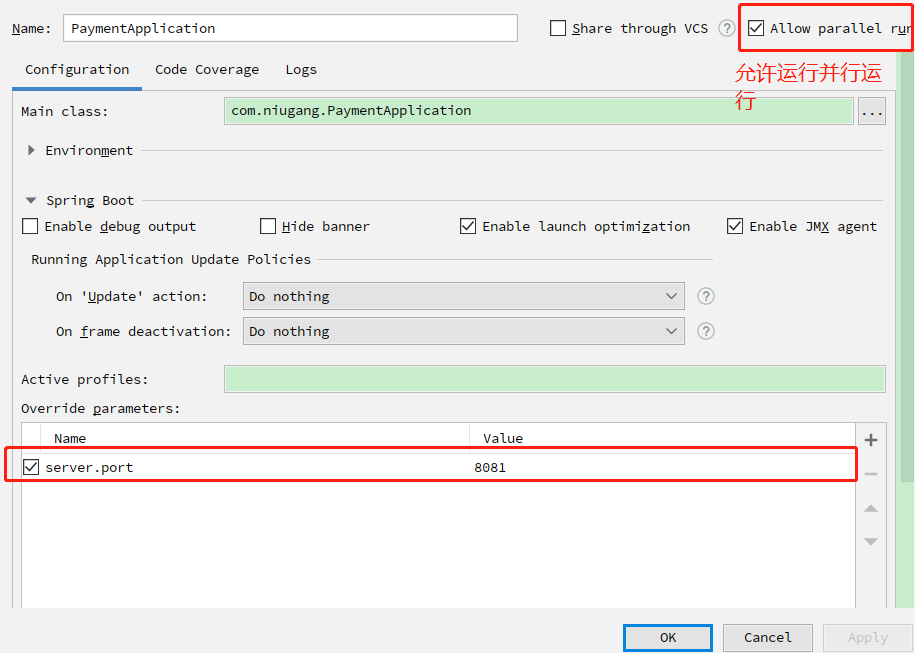Open the Logs tab
Viewport: 915px width, 653px height.
tap(301, 69)
